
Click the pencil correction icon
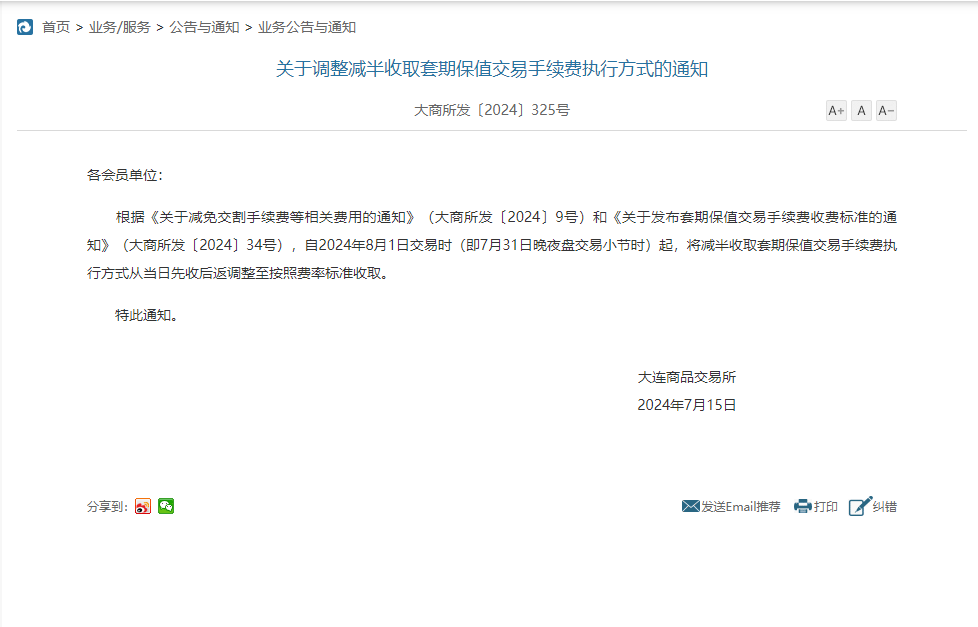click(x=860, y=506)
